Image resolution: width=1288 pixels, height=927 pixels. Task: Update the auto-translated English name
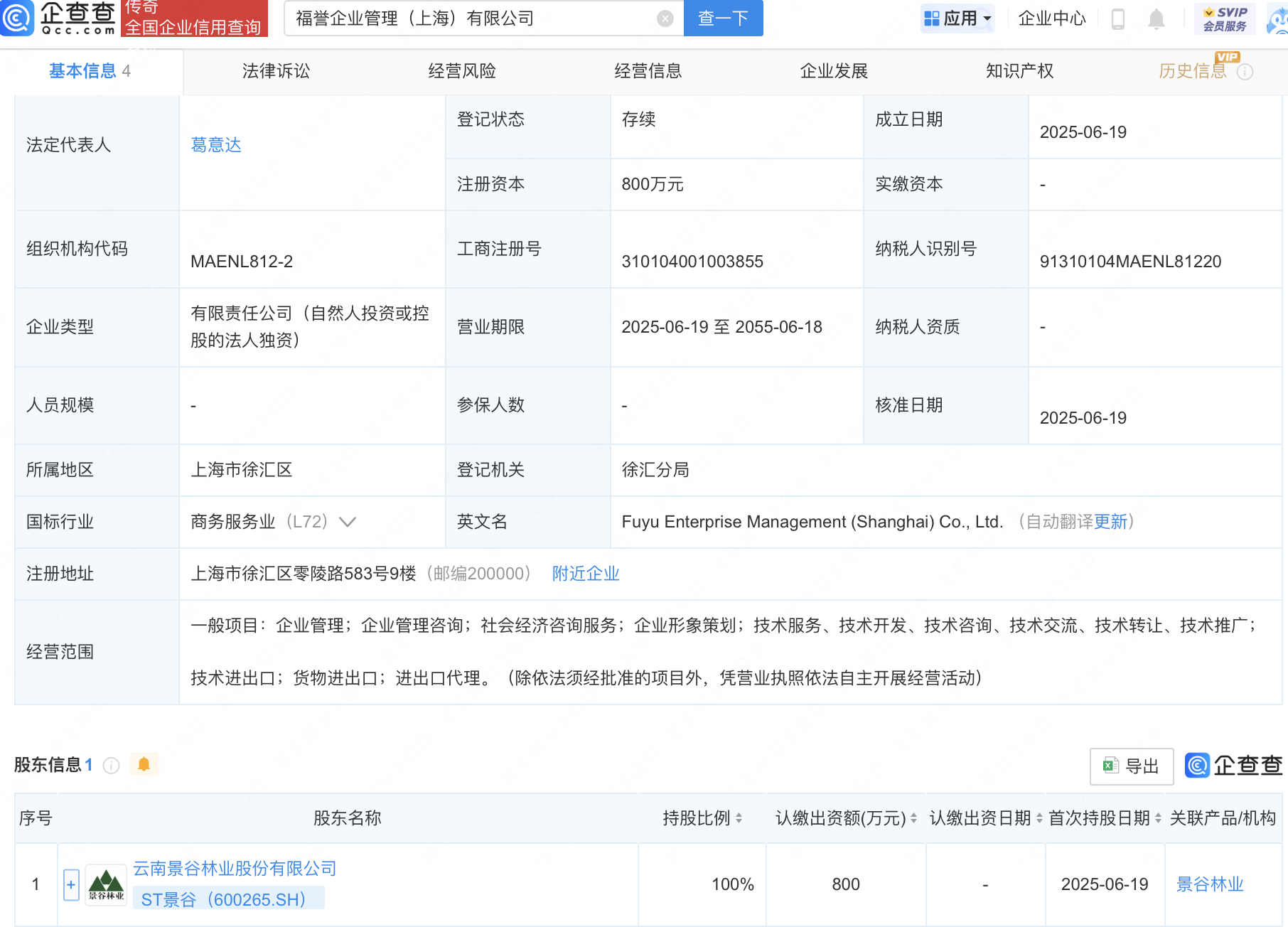point(1110,522)
